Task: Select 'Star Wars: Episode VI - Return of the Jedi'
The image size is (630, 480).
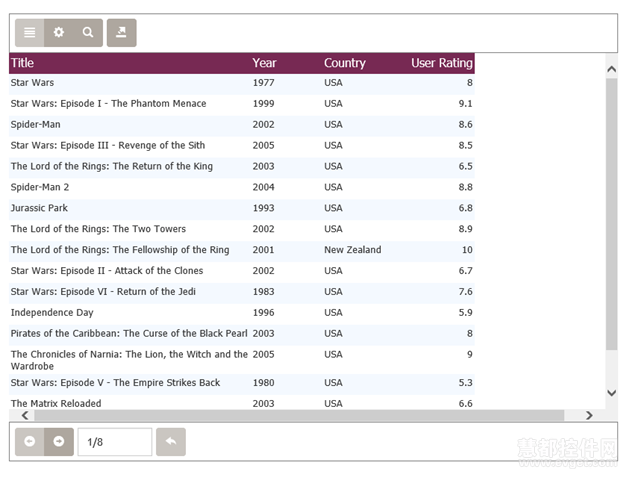Action: (x=103, y=292)
